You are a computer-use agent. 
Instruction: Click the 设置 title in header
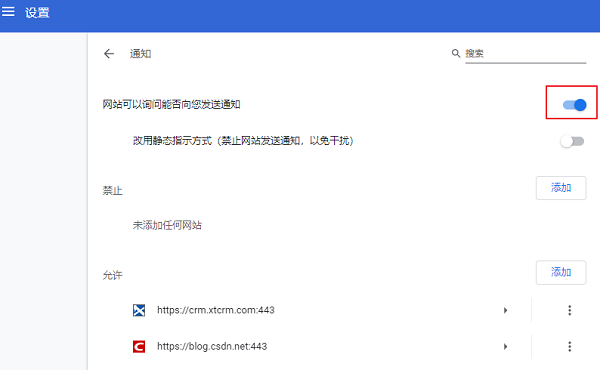pyautogui.click(x=37, y=13)
